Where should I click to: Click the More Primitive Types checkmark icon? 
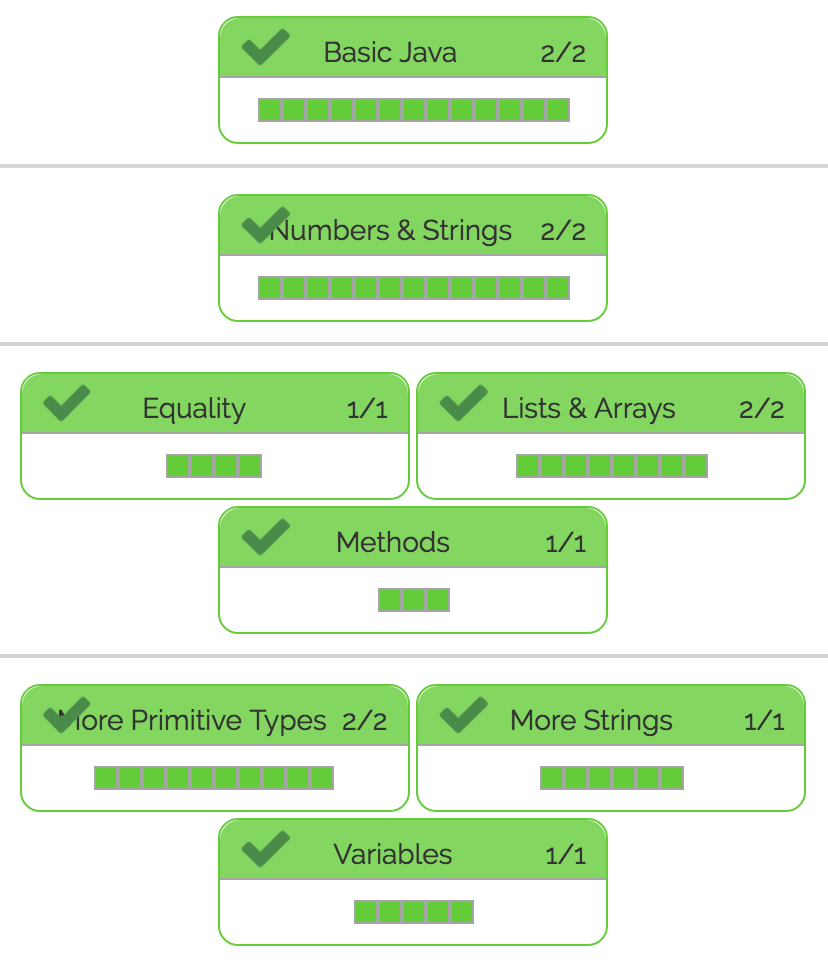pyautogui.click(x=67, y=715)
